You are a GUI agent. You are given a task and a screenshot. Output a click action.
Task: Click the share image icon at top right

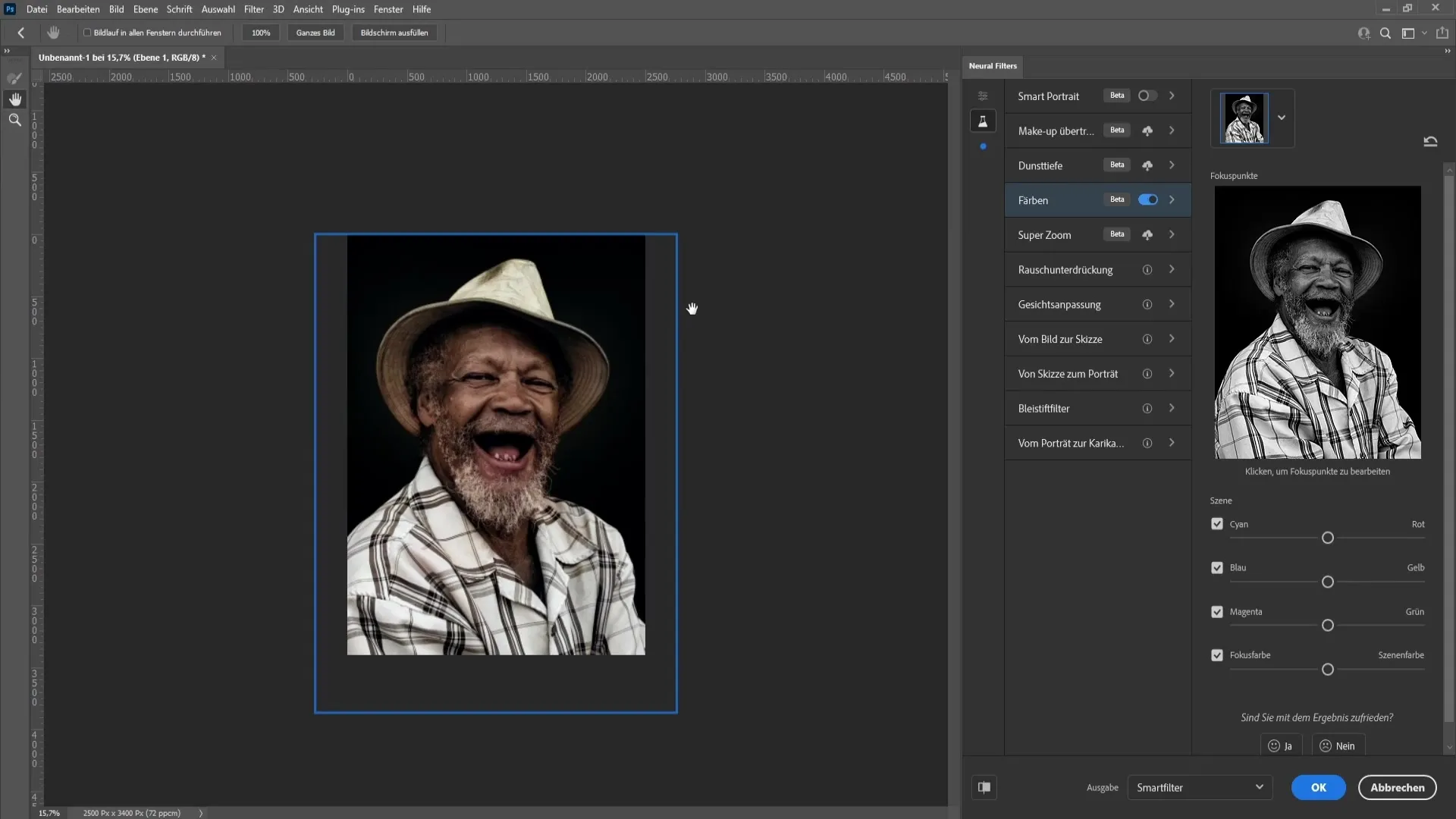point(1442,33)
